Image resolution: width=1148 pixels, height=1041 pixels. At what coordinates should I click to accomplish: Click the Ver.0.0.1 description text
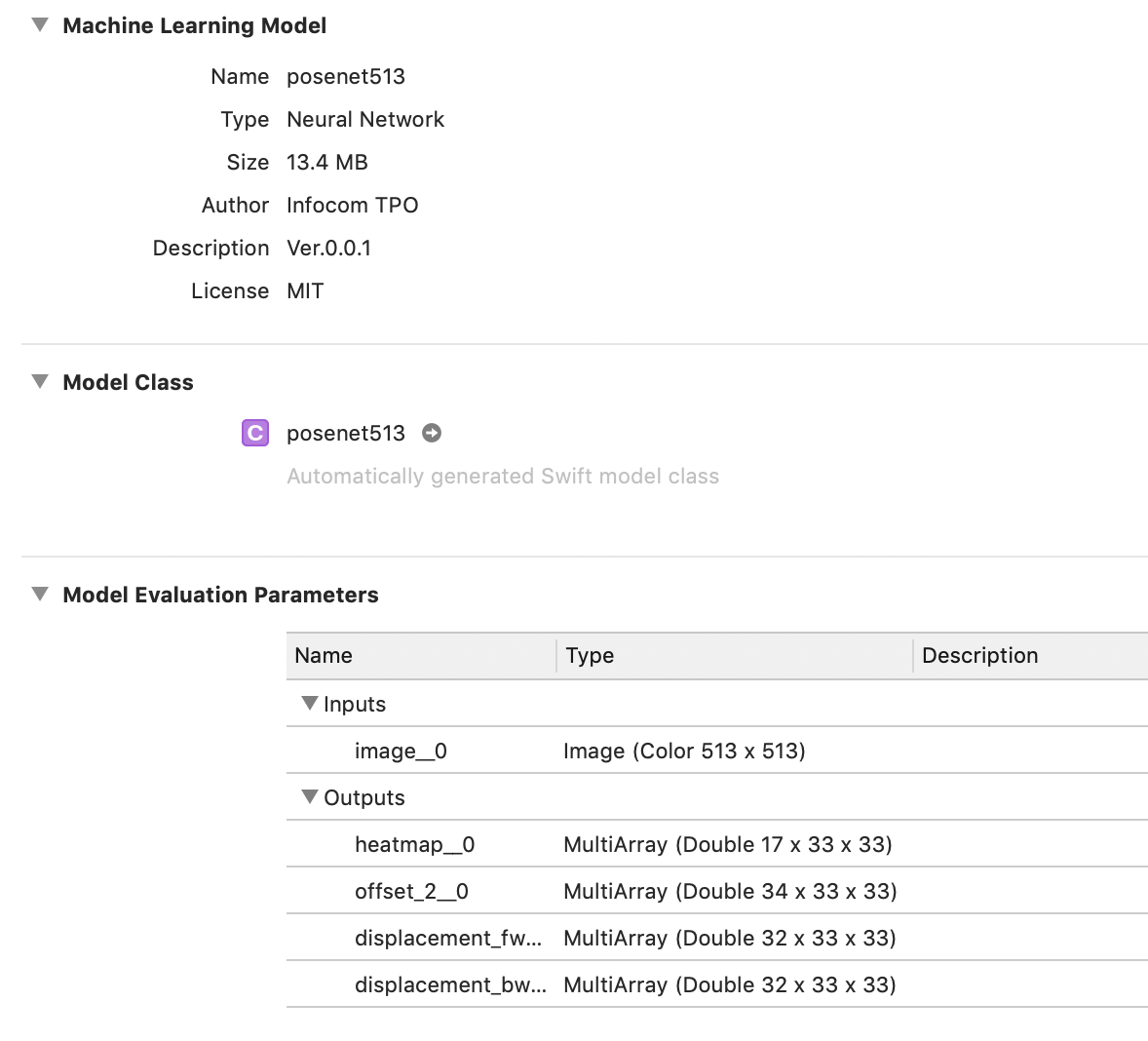pos(328,249)
